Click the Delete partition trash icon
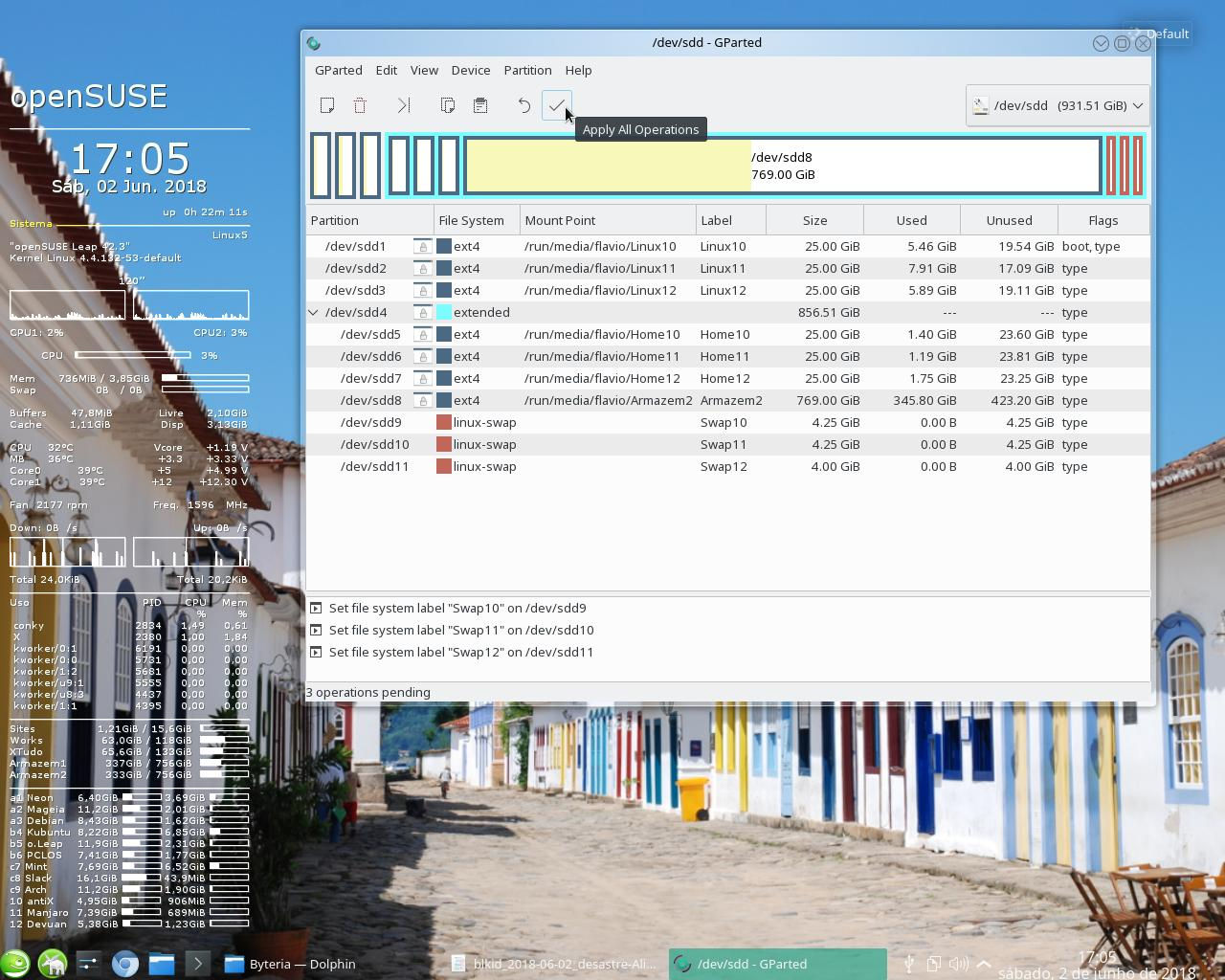 (360, 105)
